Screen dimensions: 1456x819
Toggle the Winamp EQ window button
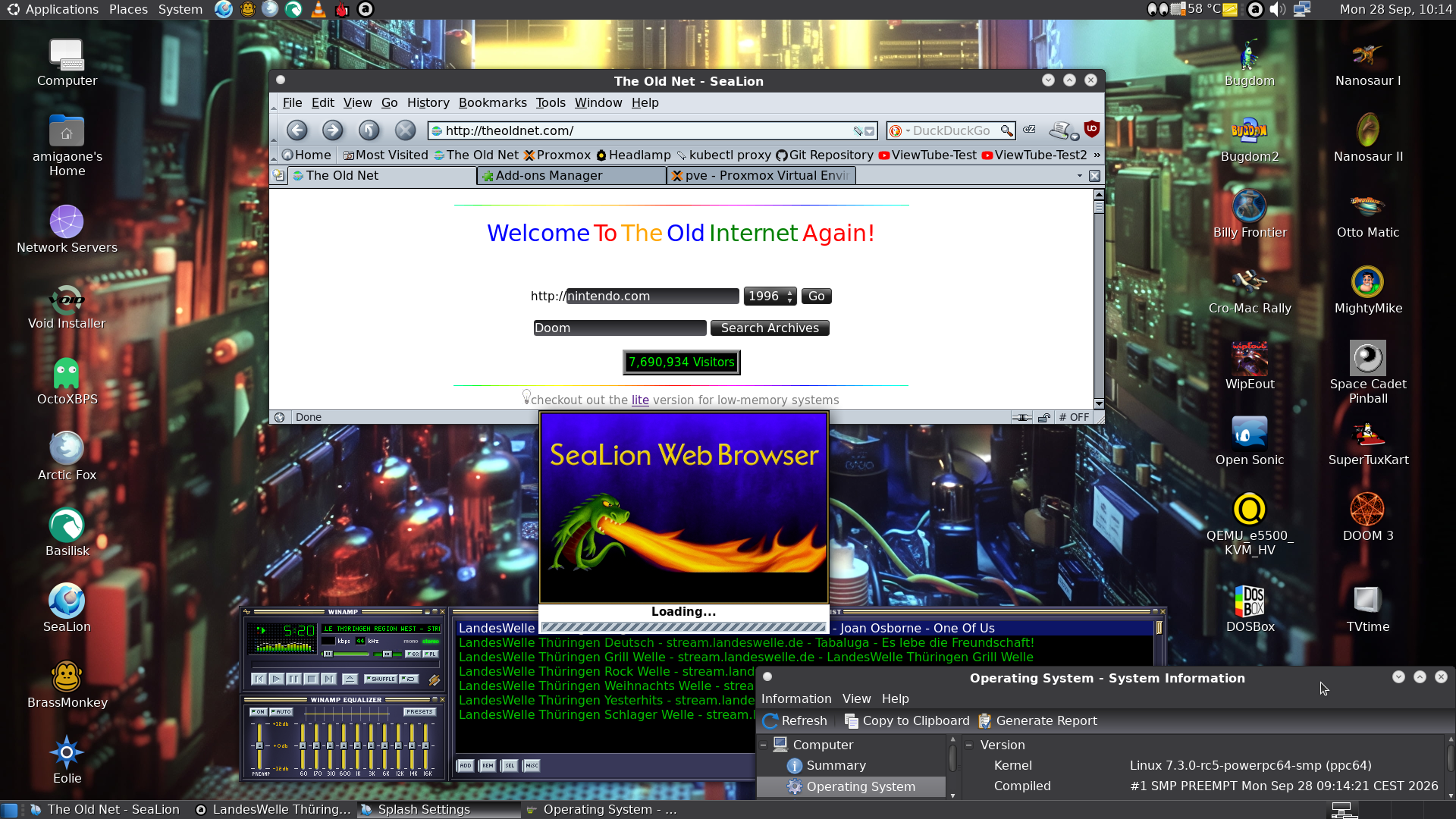tap(413, 654)
